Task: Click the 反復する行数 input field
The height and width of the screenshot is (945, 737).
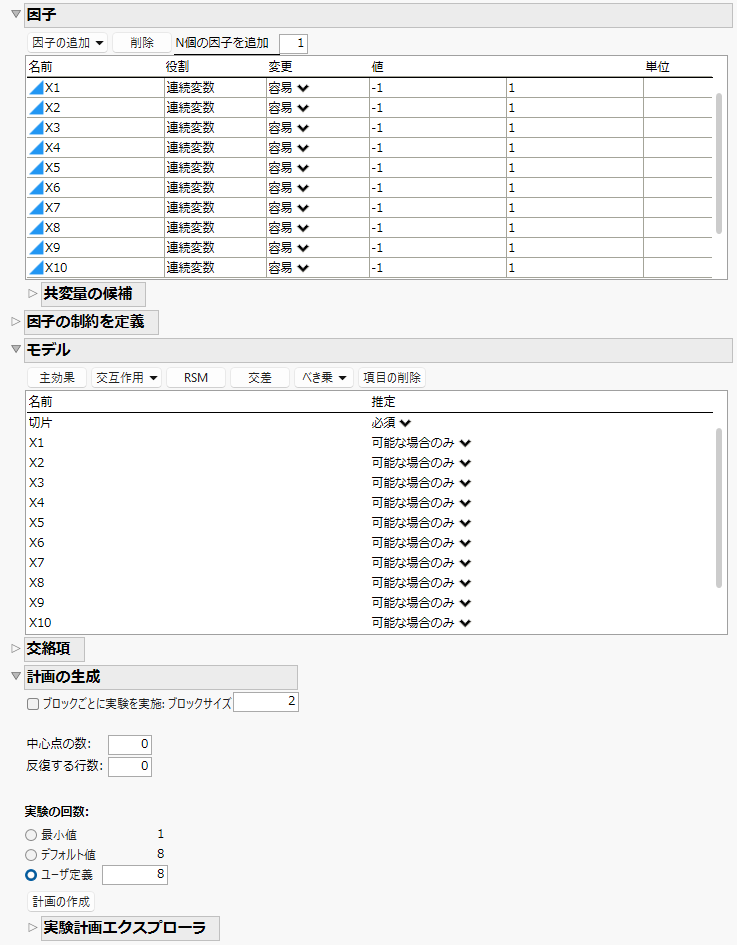Action: click(x=130, y=767)
